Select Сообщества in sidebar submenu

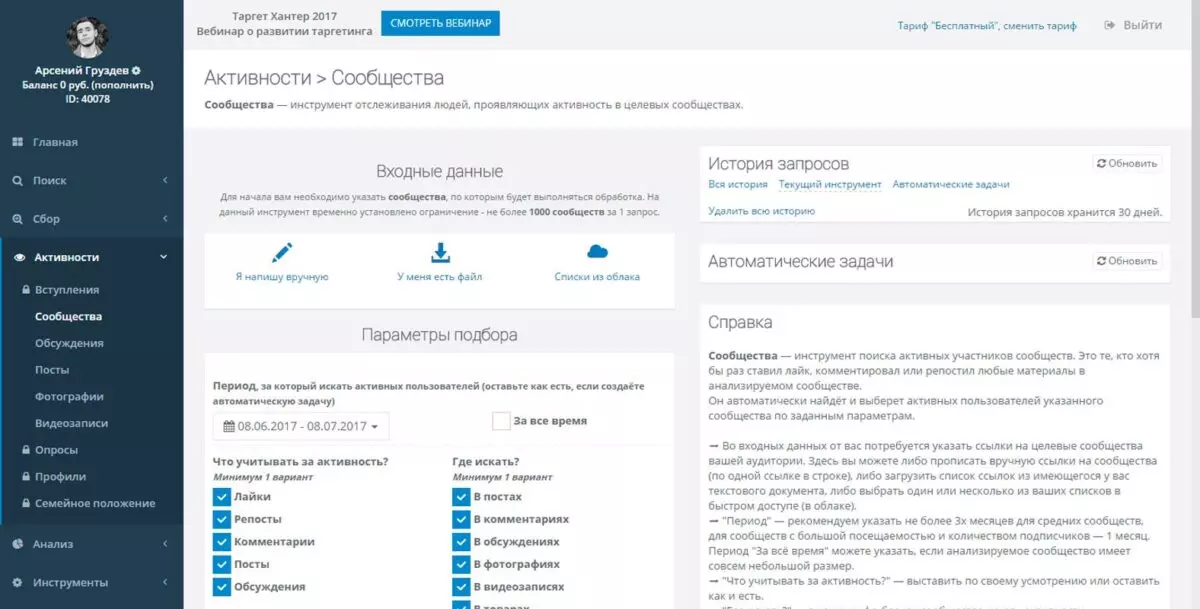(x=68, y=317)
